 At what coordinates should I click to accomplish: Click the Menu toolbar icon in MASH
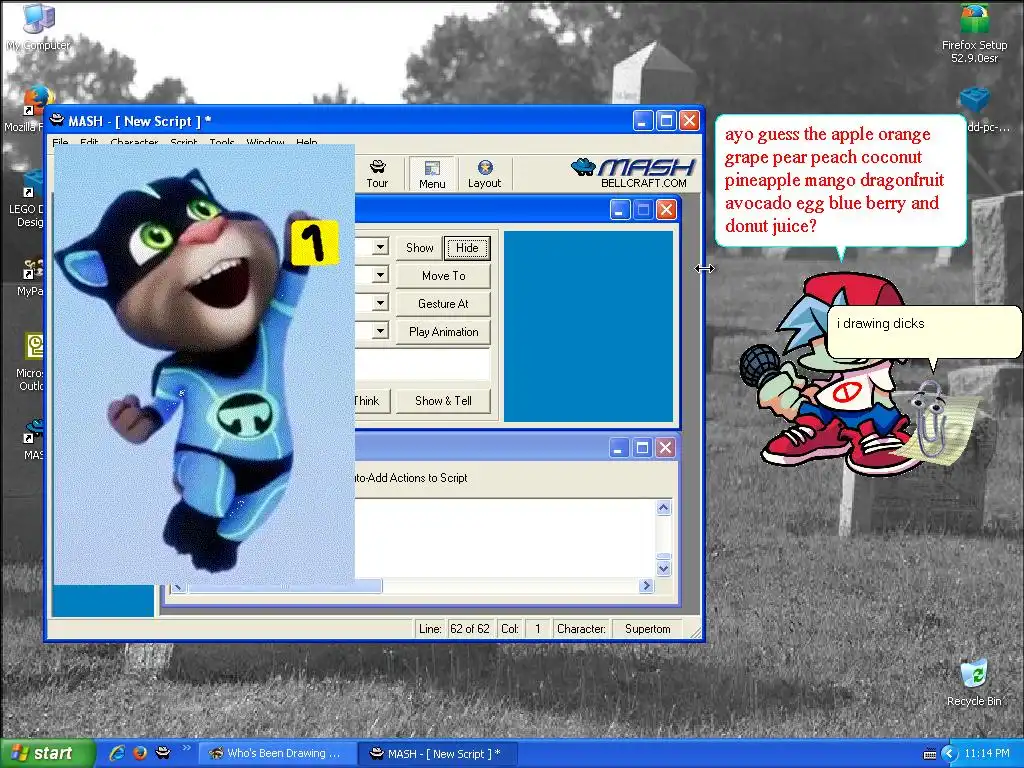pyautogui.click(x=432, y=174)
